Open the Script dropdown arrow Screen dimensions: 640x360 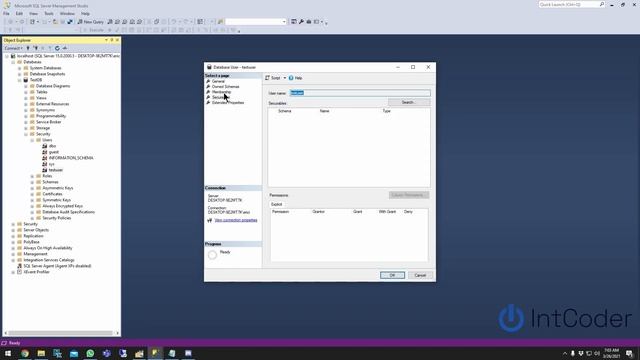click(284, 78)
